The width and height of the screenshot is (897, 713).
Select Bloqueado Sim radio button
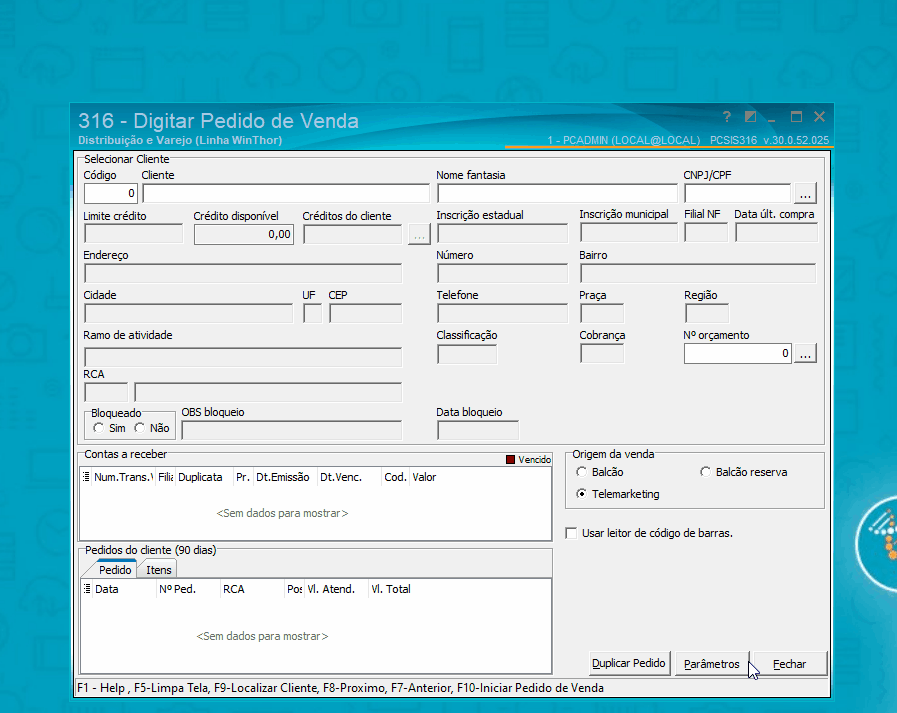[99, 428]
